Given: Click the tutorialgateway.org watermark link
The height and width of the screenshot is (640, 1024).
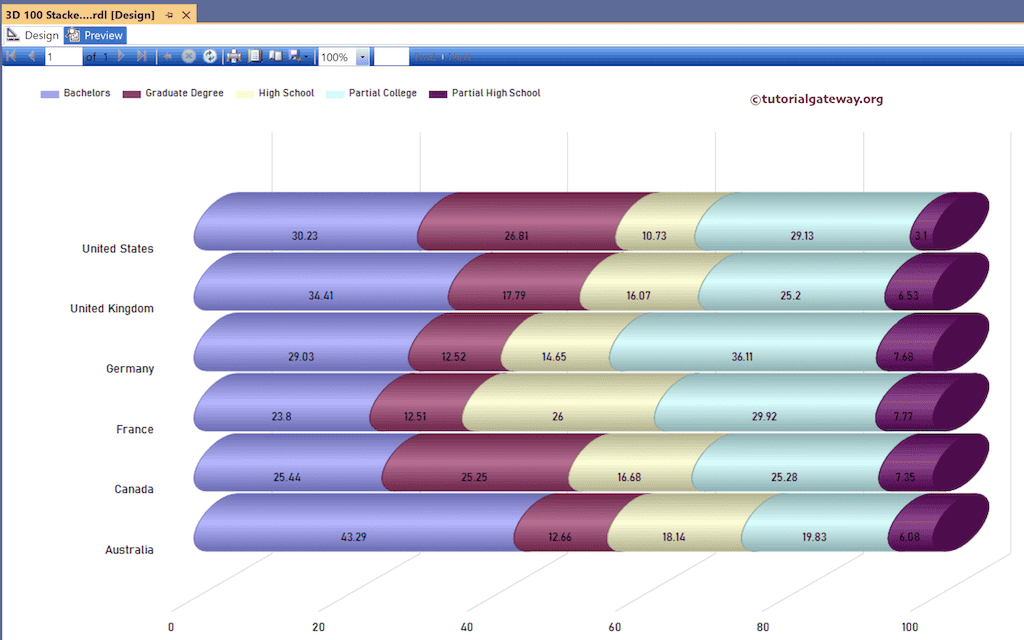Looking at the screenshot, I should tap(817, 99).
